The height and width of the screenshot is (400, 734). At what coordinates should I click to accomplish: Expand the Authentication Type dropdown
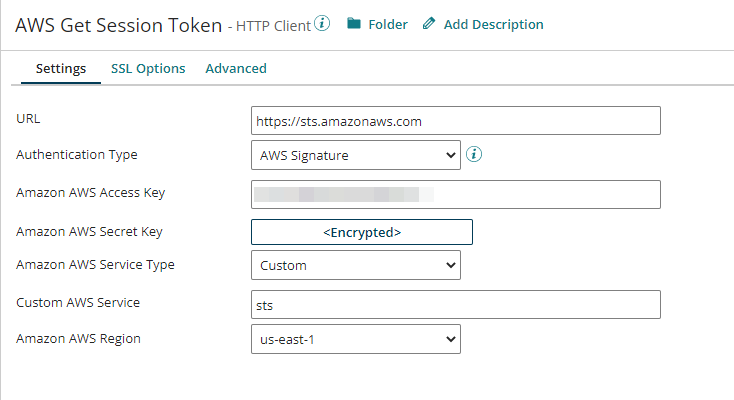[x=355, y=155]
